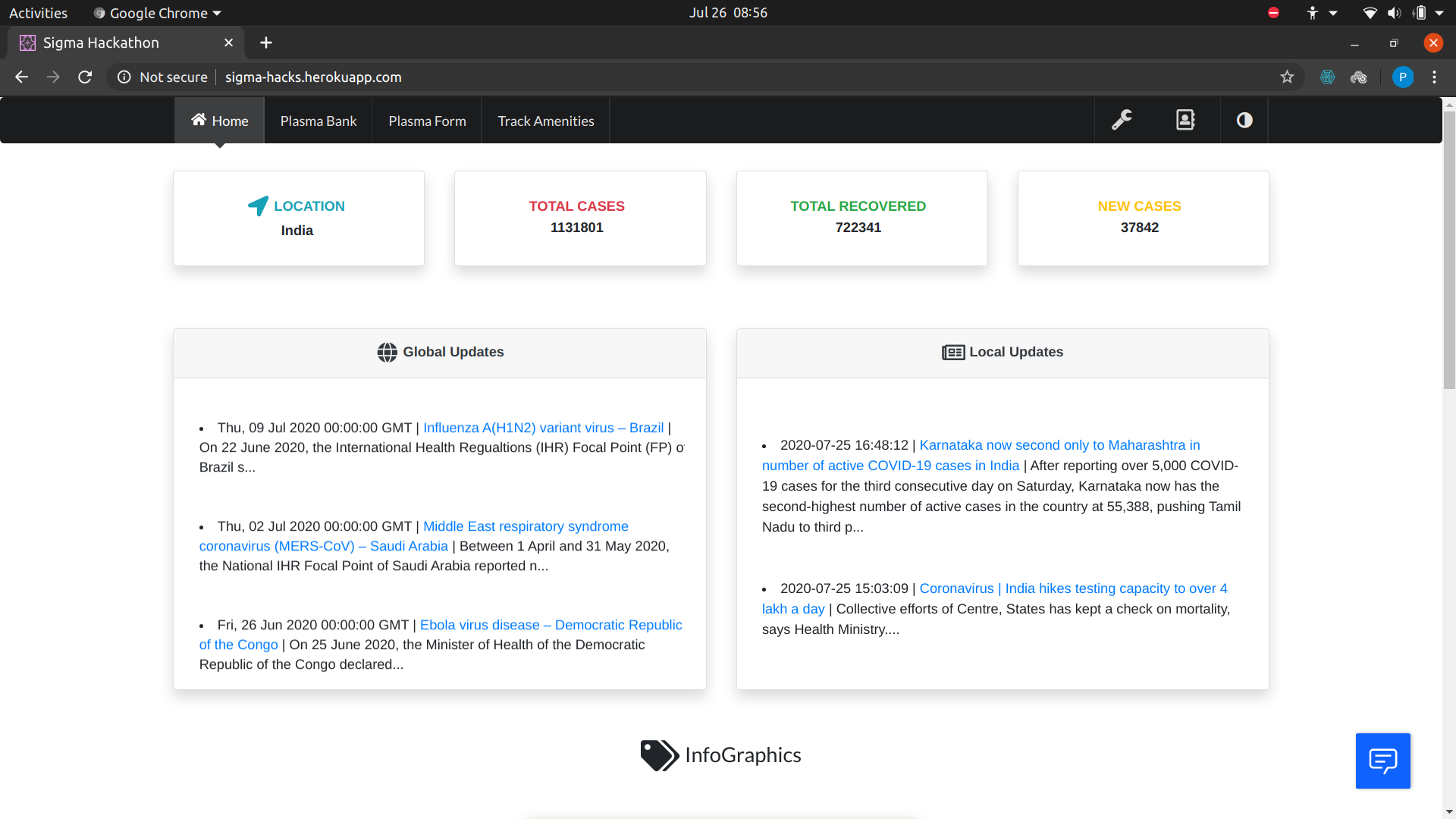1456x819 pixels.
Task: Reload the page with refresh icon
Action: [x=85, y=77]
